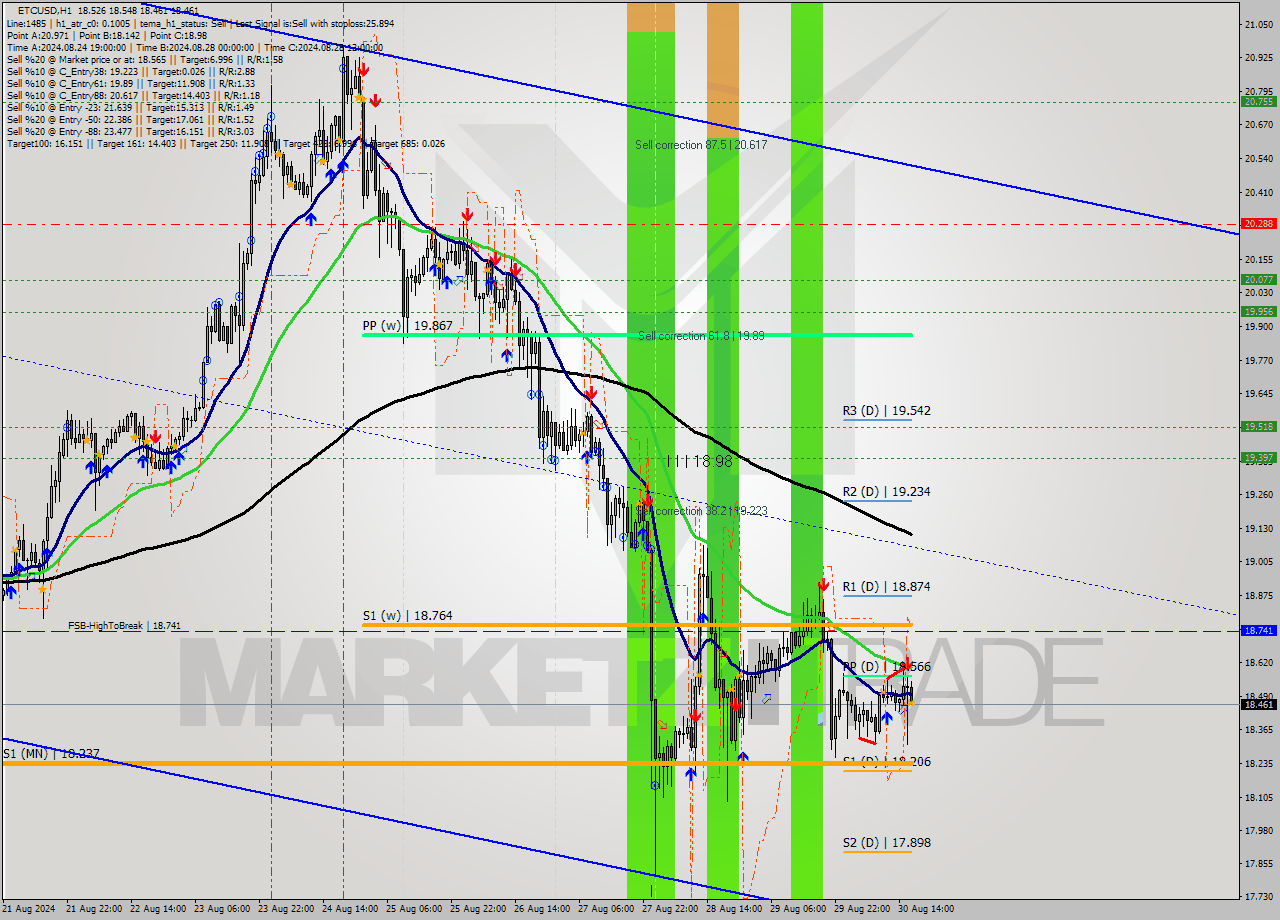
Task: Click the 21.050 price axis label
Action: tap(1258, 24)
